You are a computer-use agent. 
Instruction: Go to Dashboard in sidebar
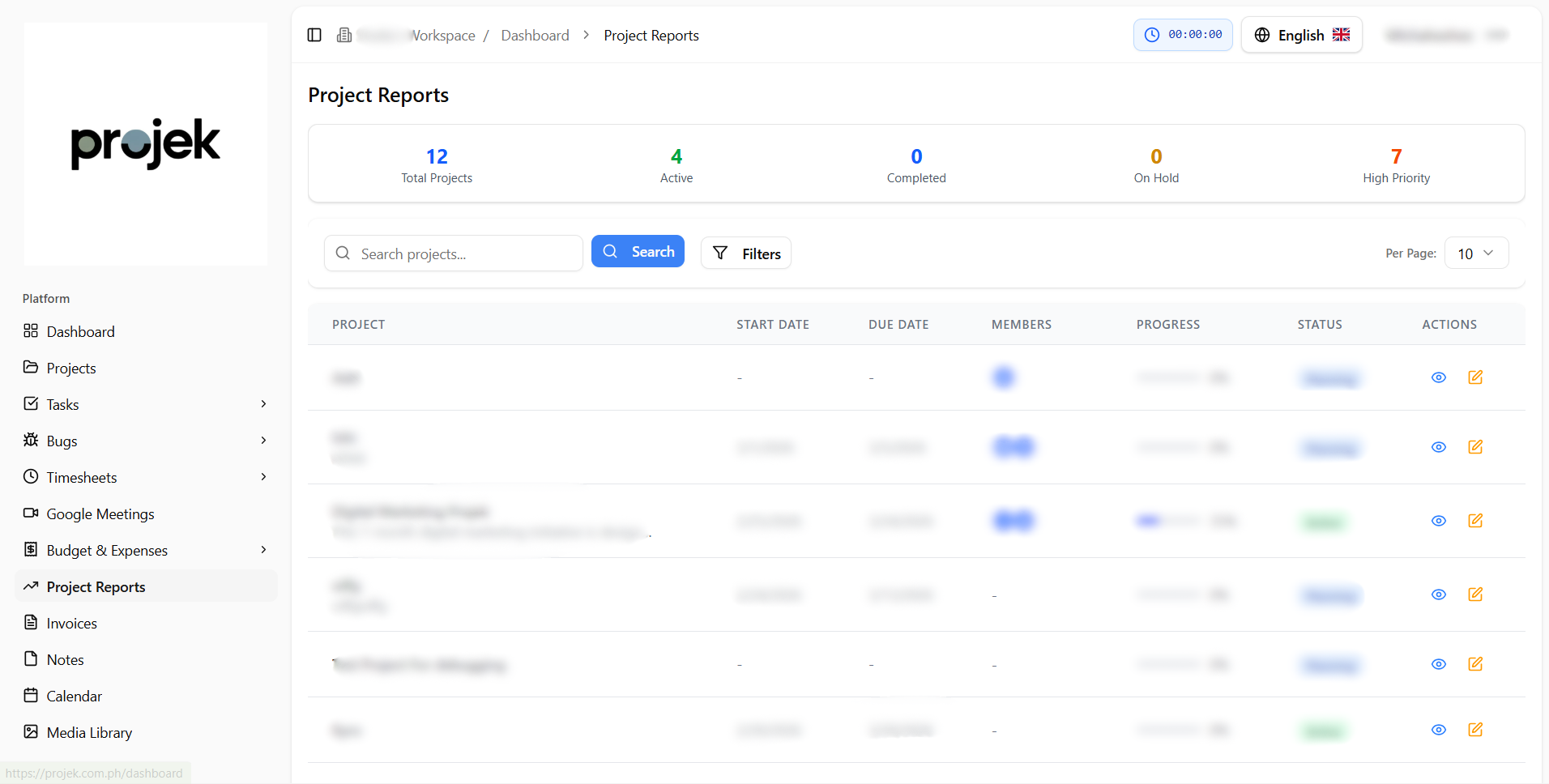click(80, 331)
